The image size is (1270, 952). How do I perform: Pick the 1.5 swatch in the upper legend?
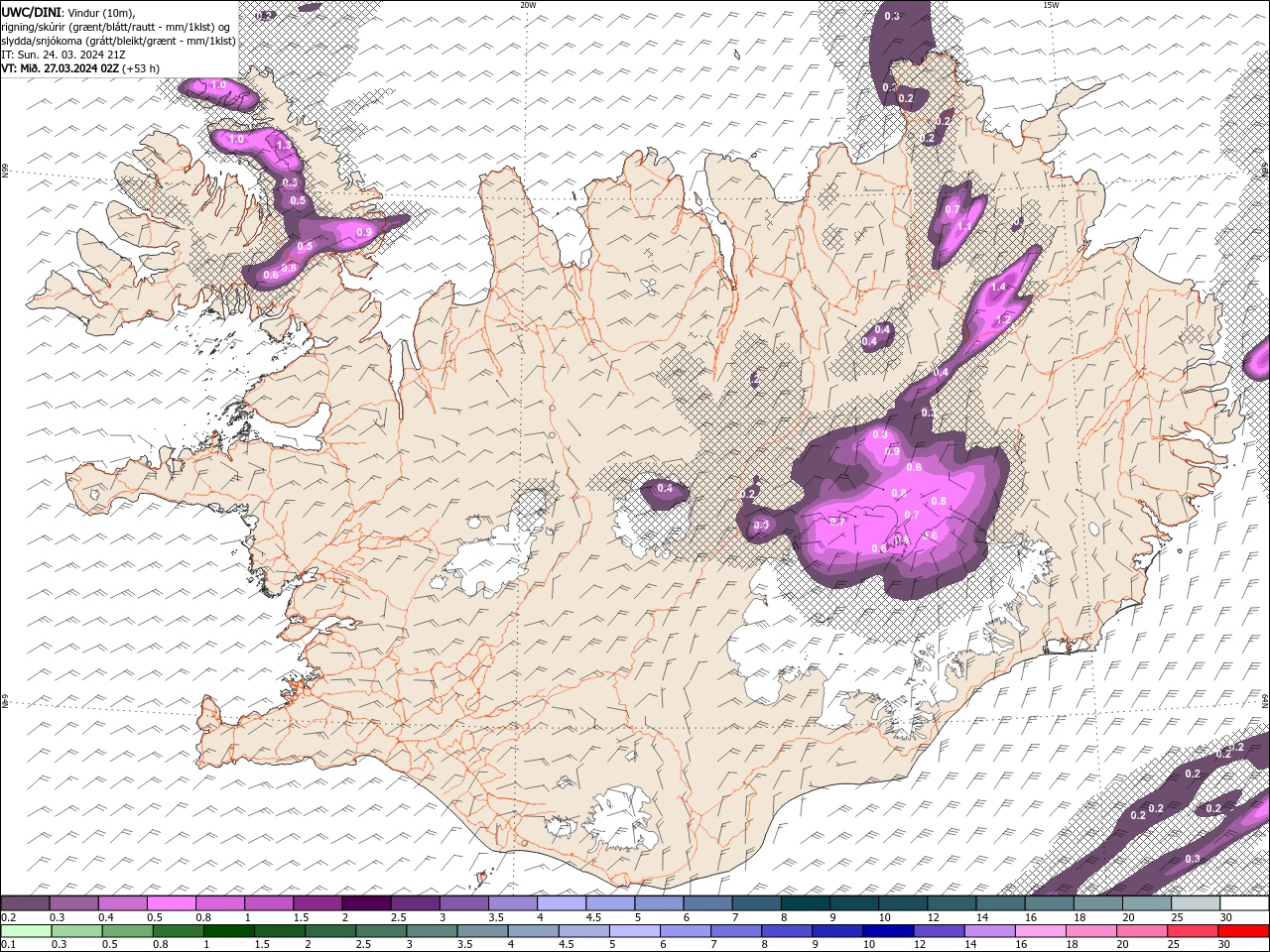tap(317, 903)
